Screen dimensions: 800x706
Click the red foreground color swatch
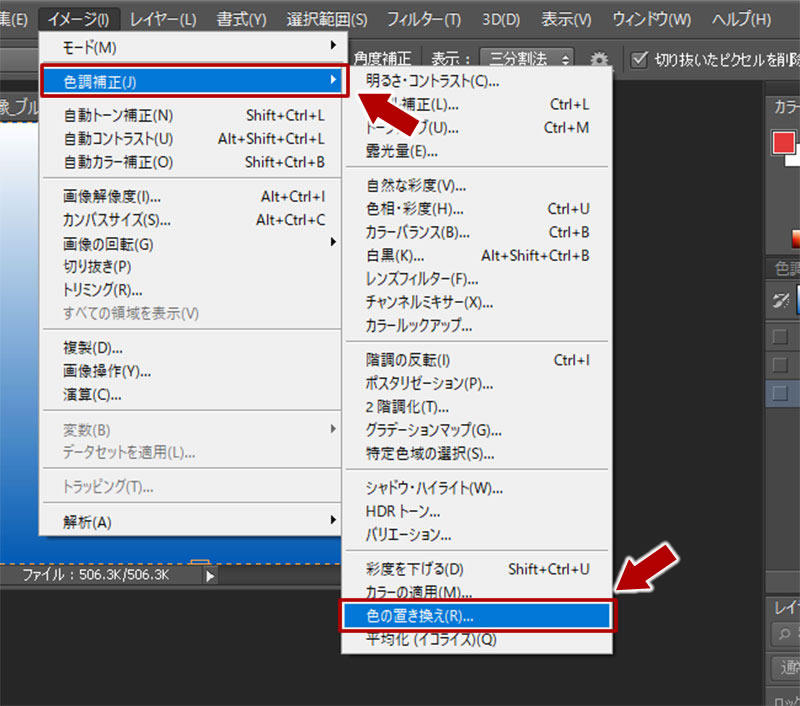783,142
